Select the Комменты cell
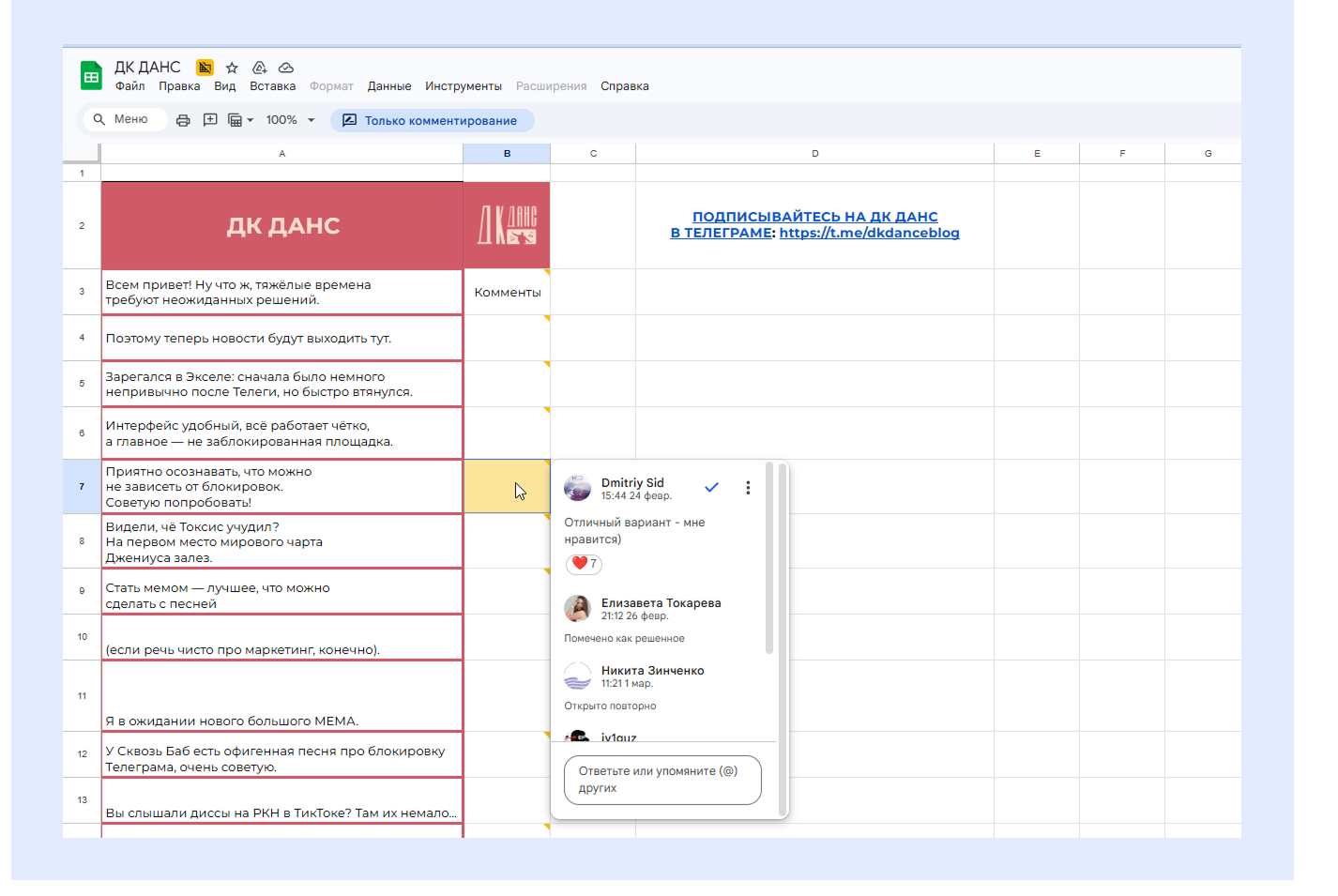The image size is (1338, 896). pos(507,292)
